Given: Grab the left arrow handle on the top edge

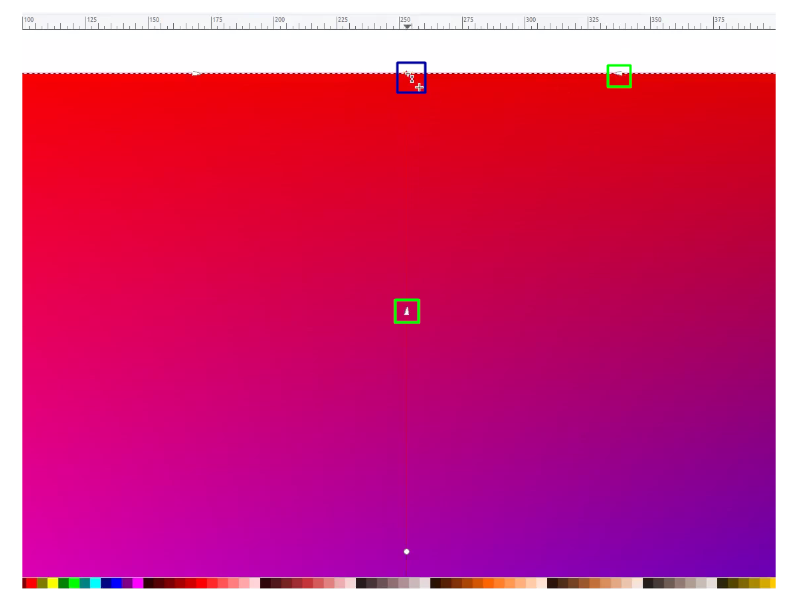Looking at the screenshot, I should pyautogui.click(x=196, y=73).
